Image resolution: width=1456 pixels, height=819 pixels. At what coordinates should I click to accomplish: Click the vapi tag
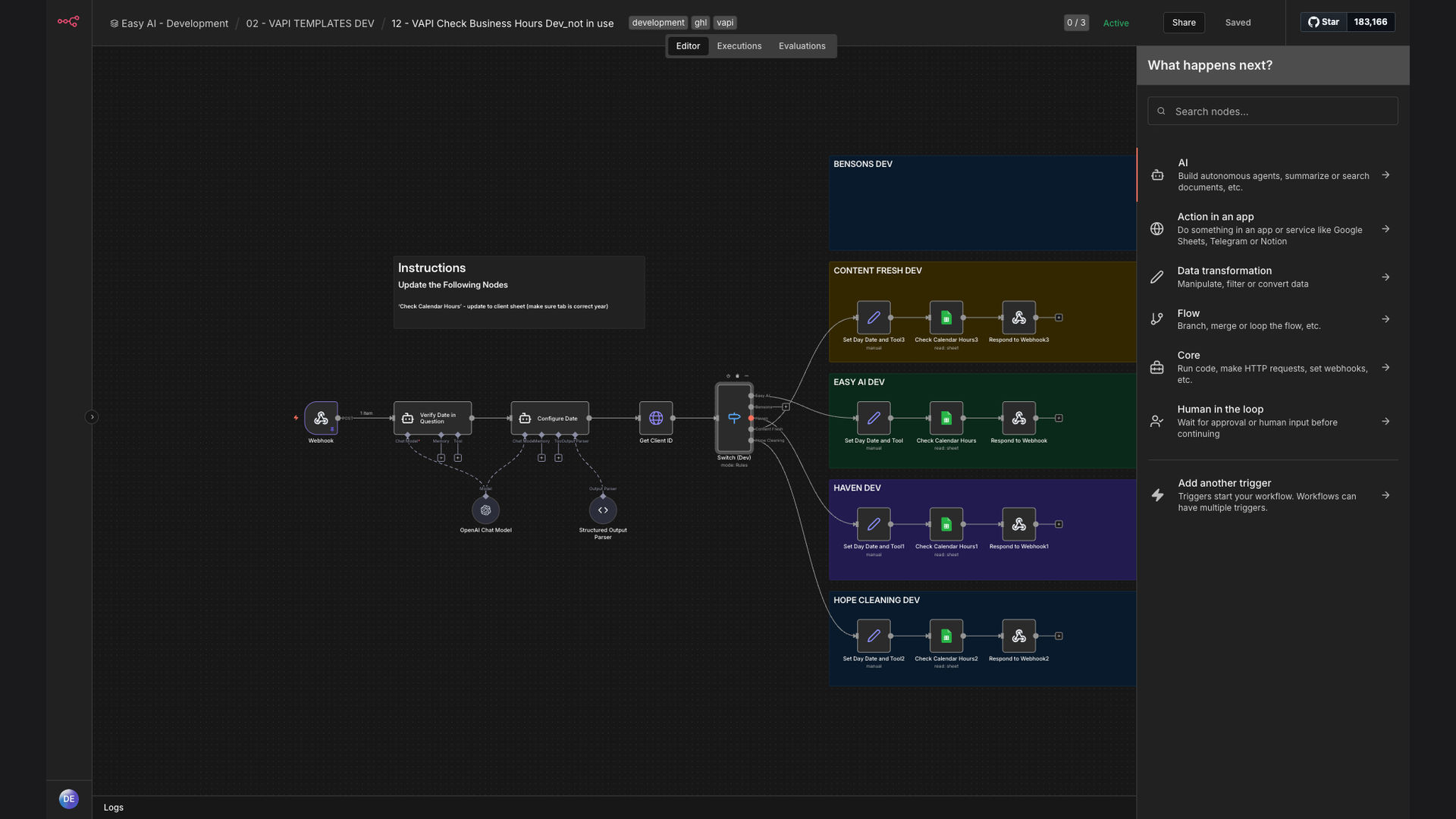[725, 23]
